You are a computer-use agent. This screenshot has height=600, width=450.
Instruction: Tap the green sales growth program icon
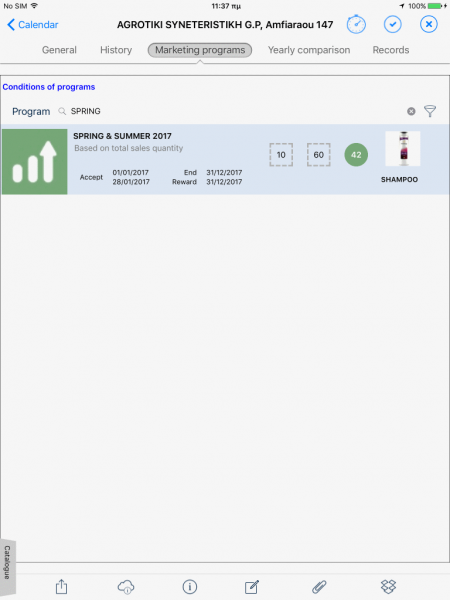click(x=34, y=161)
